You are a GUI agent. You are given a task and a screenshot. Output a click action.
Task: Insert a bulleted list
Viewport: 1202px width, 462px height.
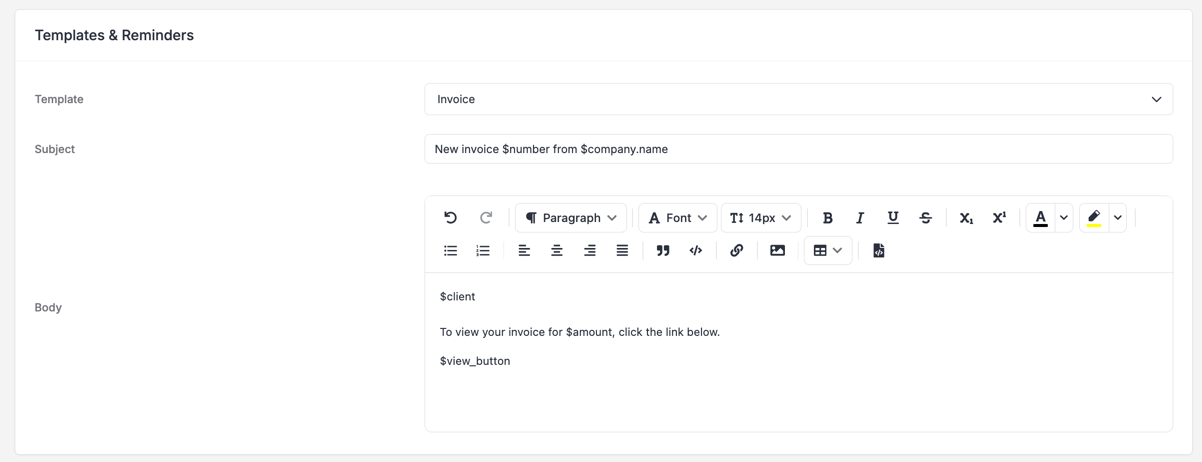coord(450,251)
